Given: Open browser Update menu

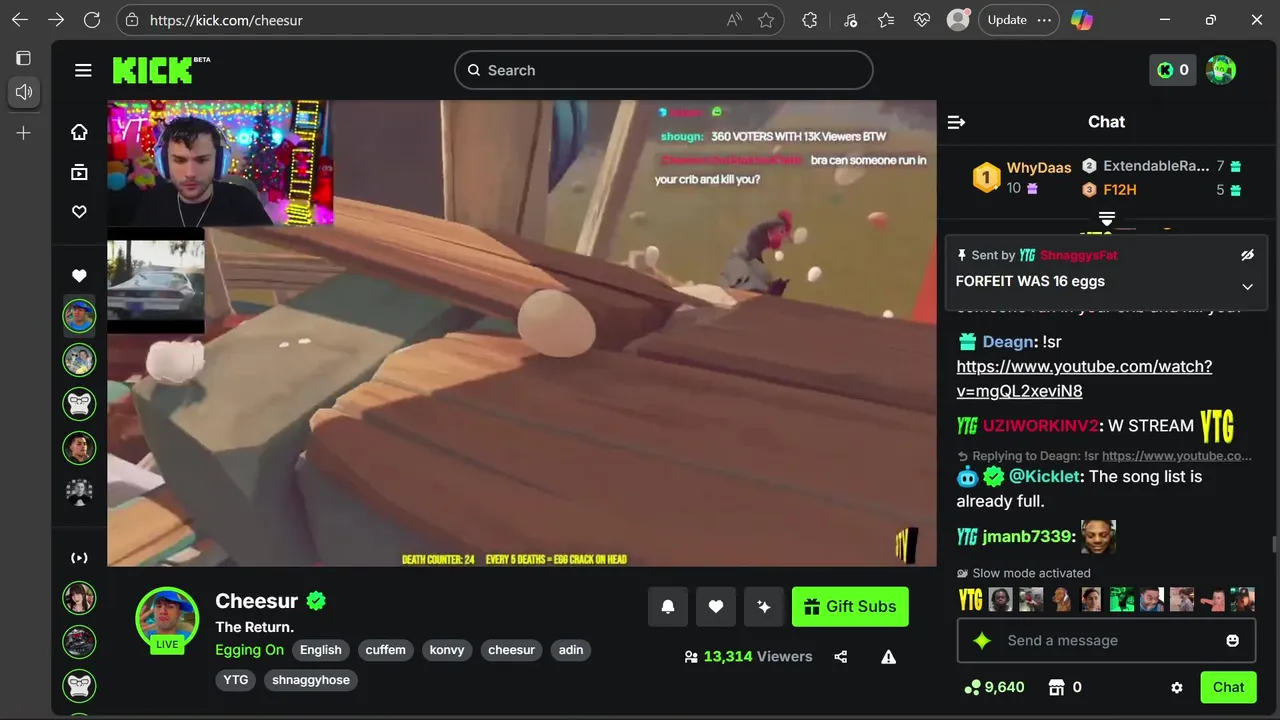Looking at the screenshot, I should click(x=1019, y=20).
